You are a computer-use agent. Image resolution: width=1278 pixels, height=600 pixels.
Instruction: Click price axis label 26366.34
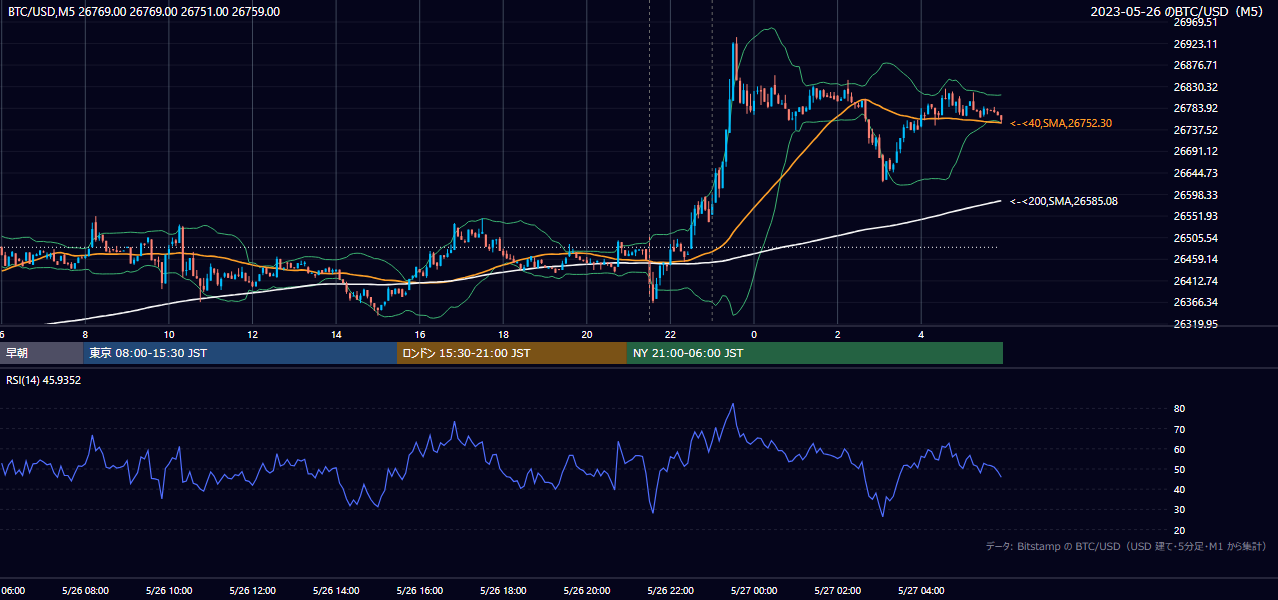(x=1195, y=302)
